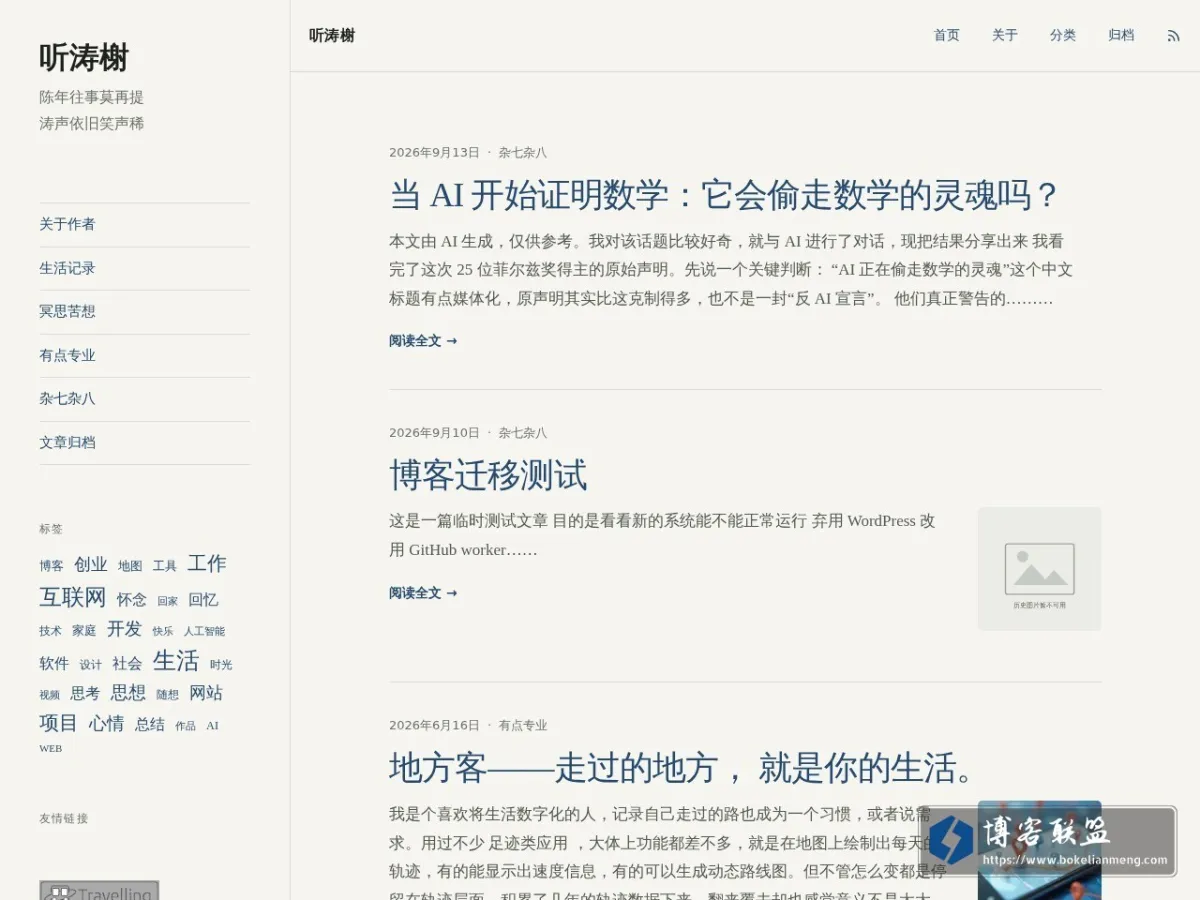Select the 思考 tag

(85, 693)
